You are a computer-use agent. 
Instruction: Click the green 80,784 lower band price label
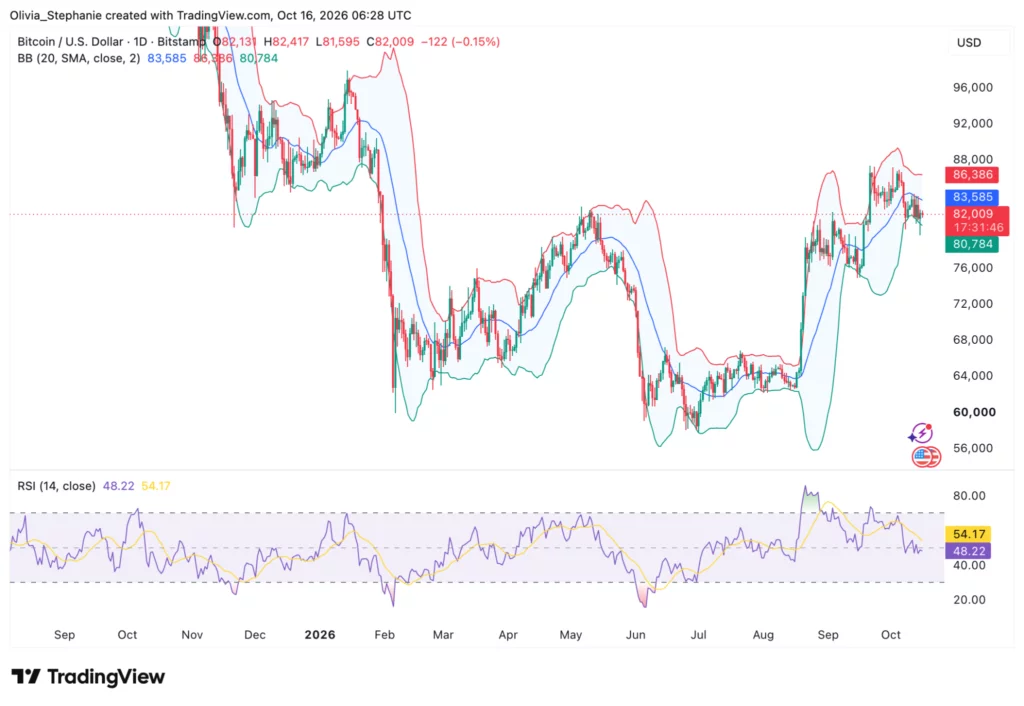pyautogui.click(x=972, y=244)
